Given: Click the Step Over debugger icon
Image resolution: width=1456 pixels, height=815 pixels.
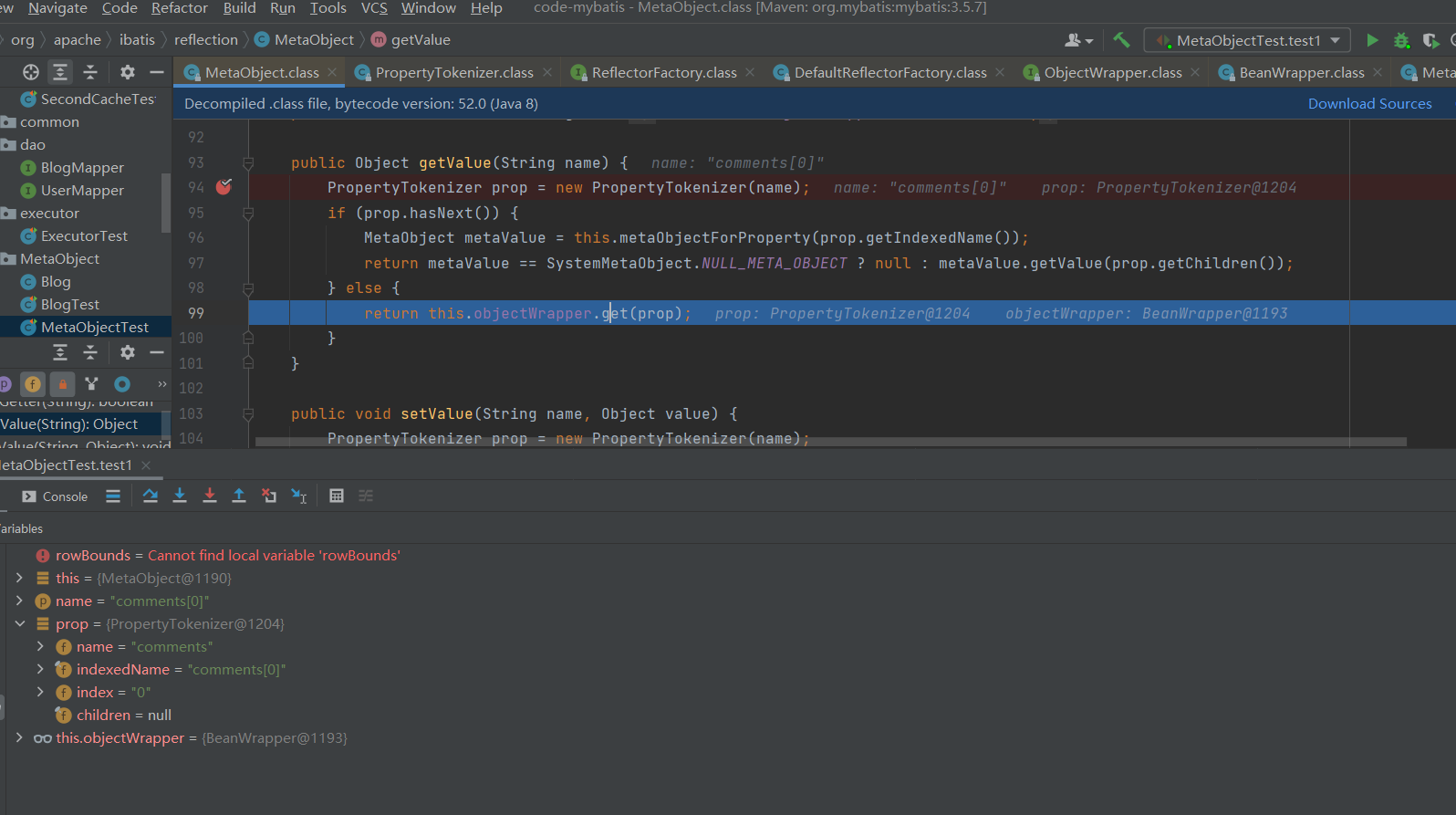Looking at the screenshot, I should 151,496.
